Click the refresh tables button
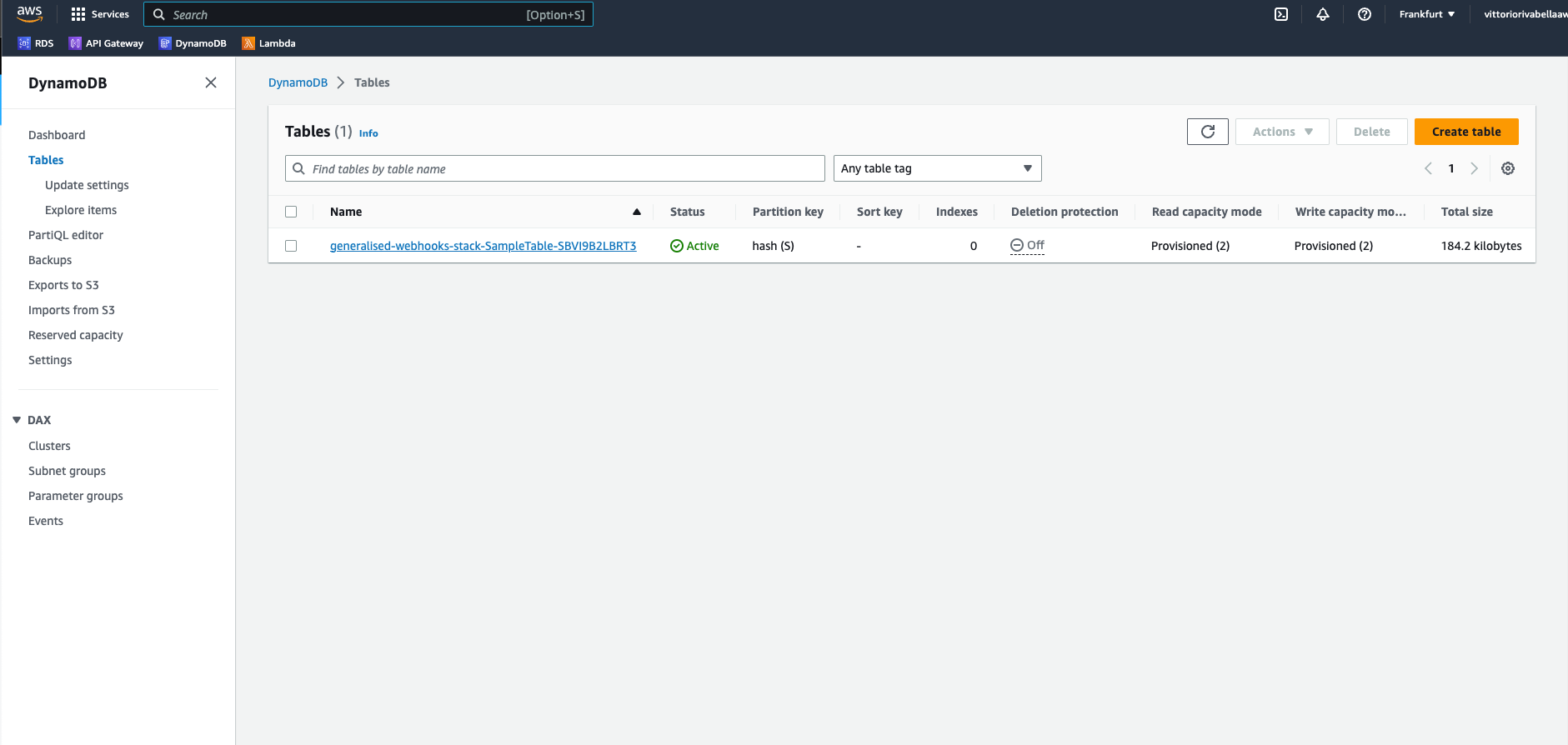This screenshot has height=745, width=1568. tap(1207, 132)
